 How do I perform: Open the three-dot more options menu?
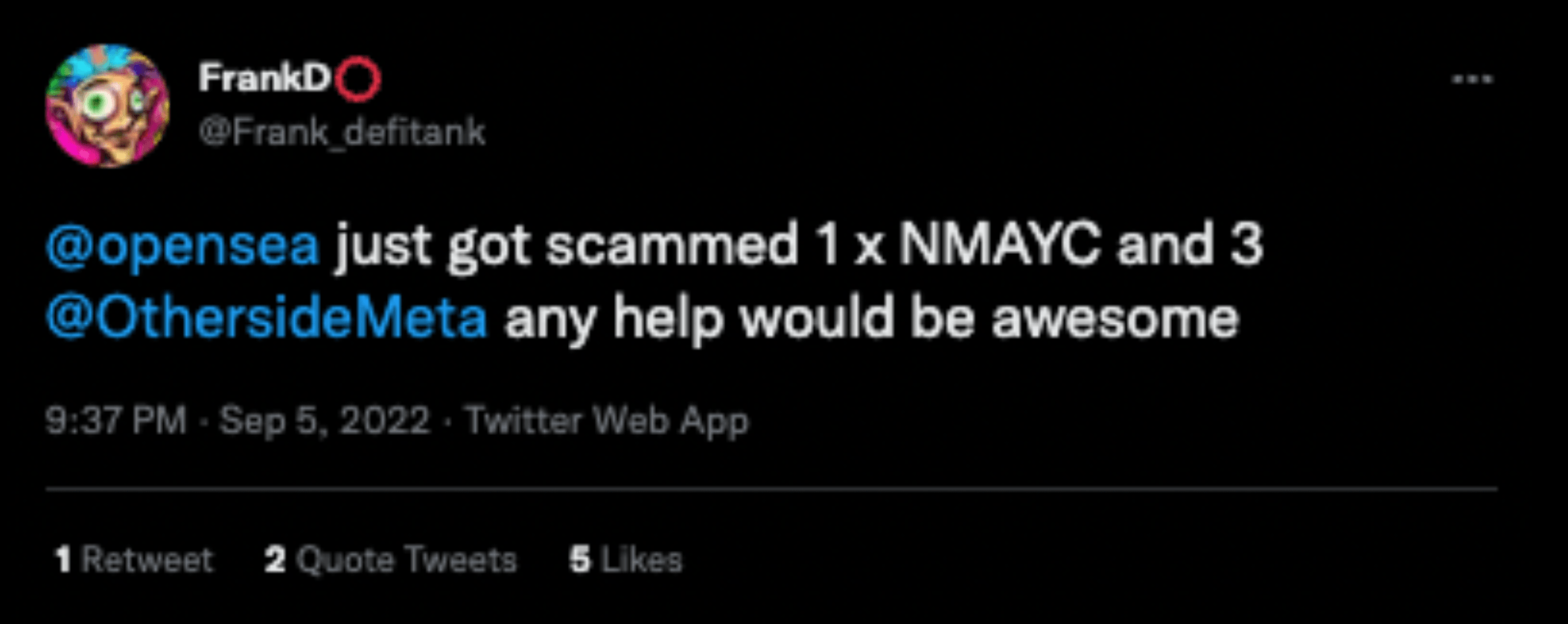(1472, 79)
